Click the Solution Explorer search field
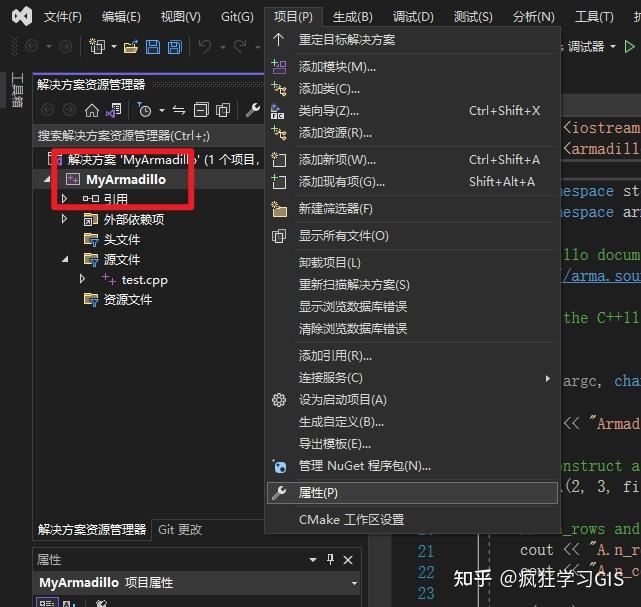641x607 pixels. 149,136
